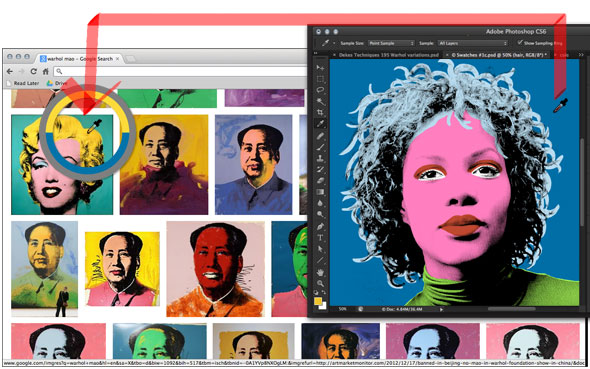Select the Eyedropper tool in the toolbox
Viewport: 590px width, 369px height.
point(320,123)
